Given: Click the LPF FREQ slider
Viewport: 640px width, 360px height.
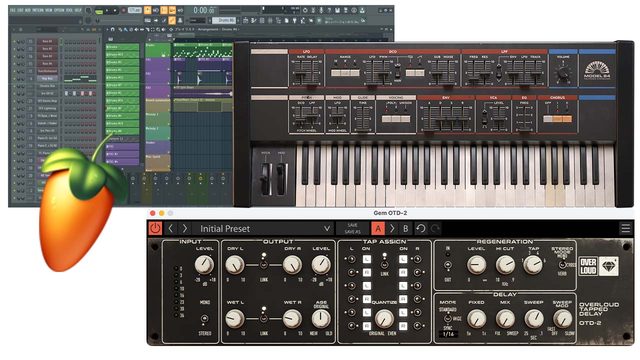Looking at the screenshot, I should coord(473,72).
